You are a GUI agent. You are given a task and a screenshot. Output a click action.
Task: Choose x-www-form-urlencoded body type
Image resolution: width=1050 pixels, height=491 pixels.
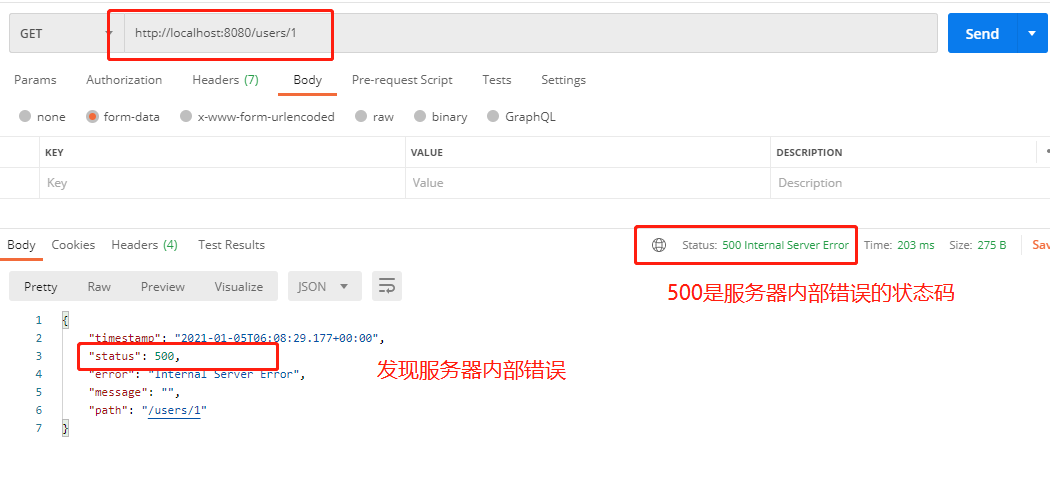[x=186, y=117]
